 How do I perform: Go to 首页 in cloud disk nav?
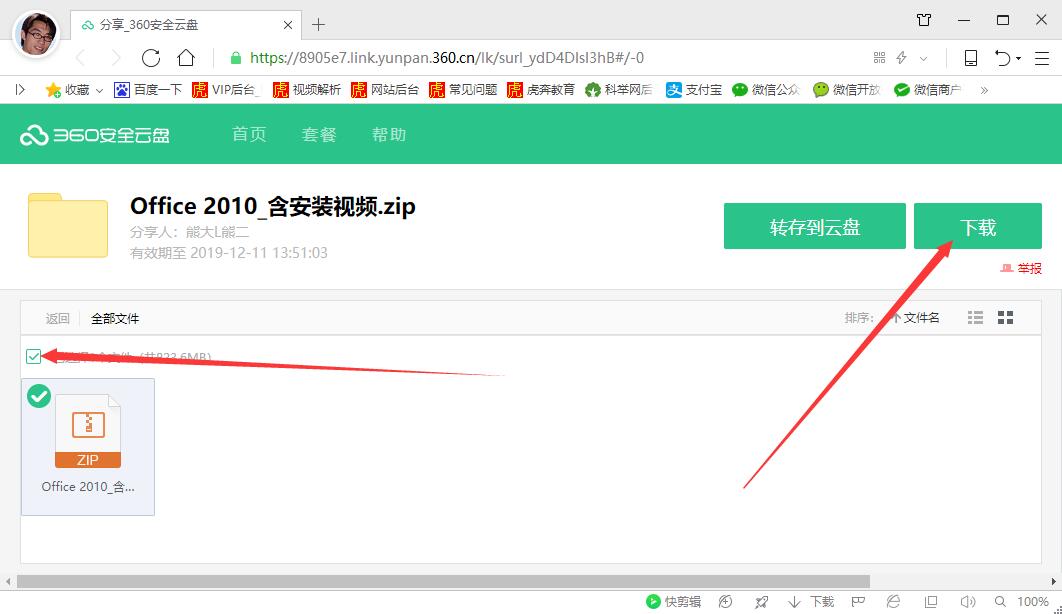[249, 134]
